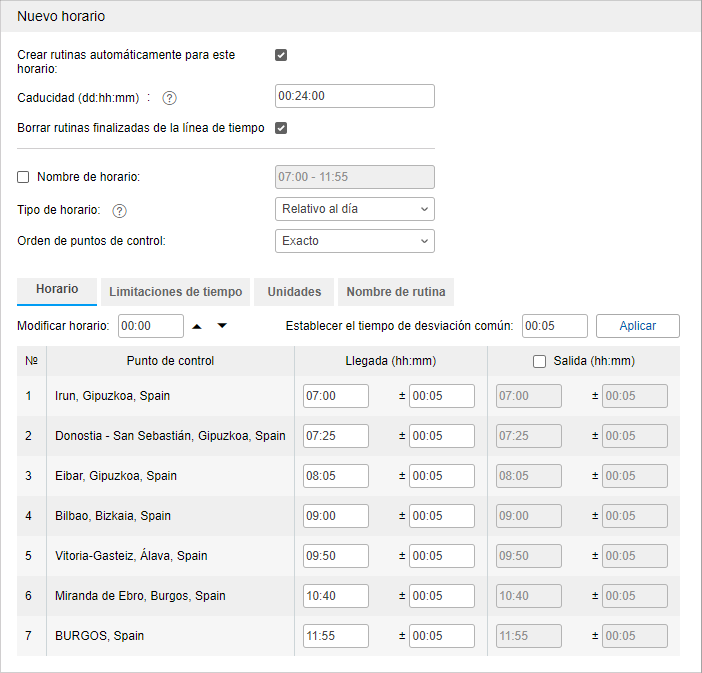Click the help icon next to Caducidad
The width and height of the screenshot is (702, 673).
(x=169, y=98)
